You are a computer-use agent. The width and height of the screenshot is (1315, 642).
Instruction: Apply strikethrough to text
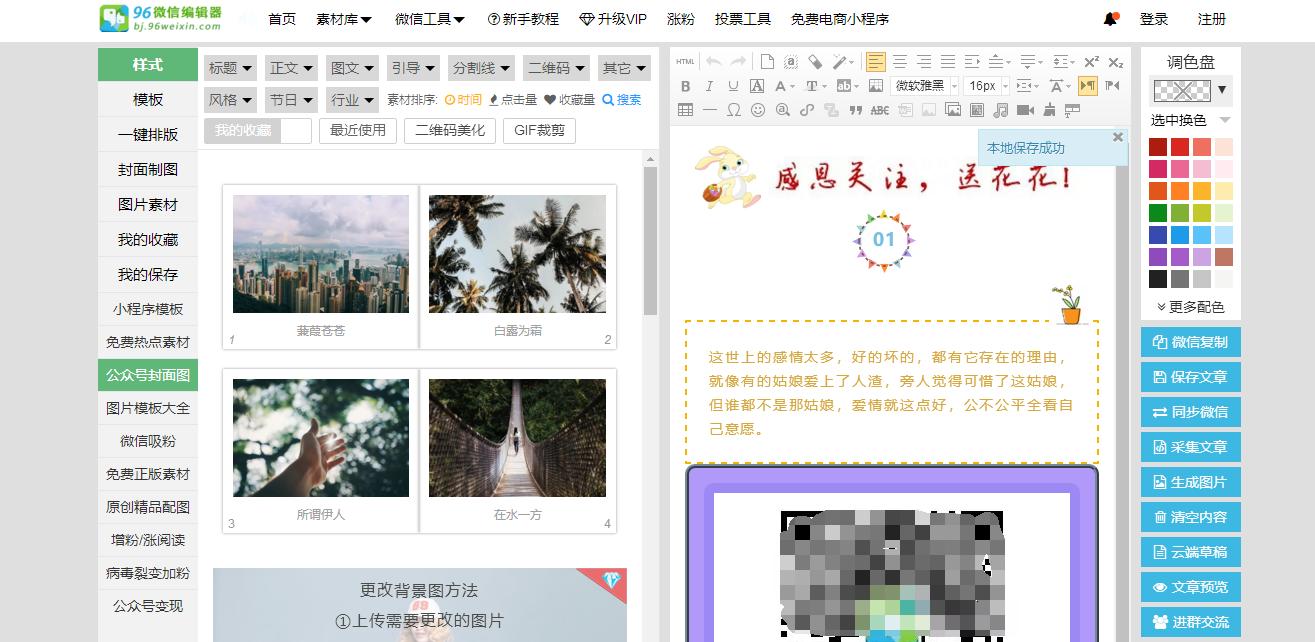(x=879, y=111)
